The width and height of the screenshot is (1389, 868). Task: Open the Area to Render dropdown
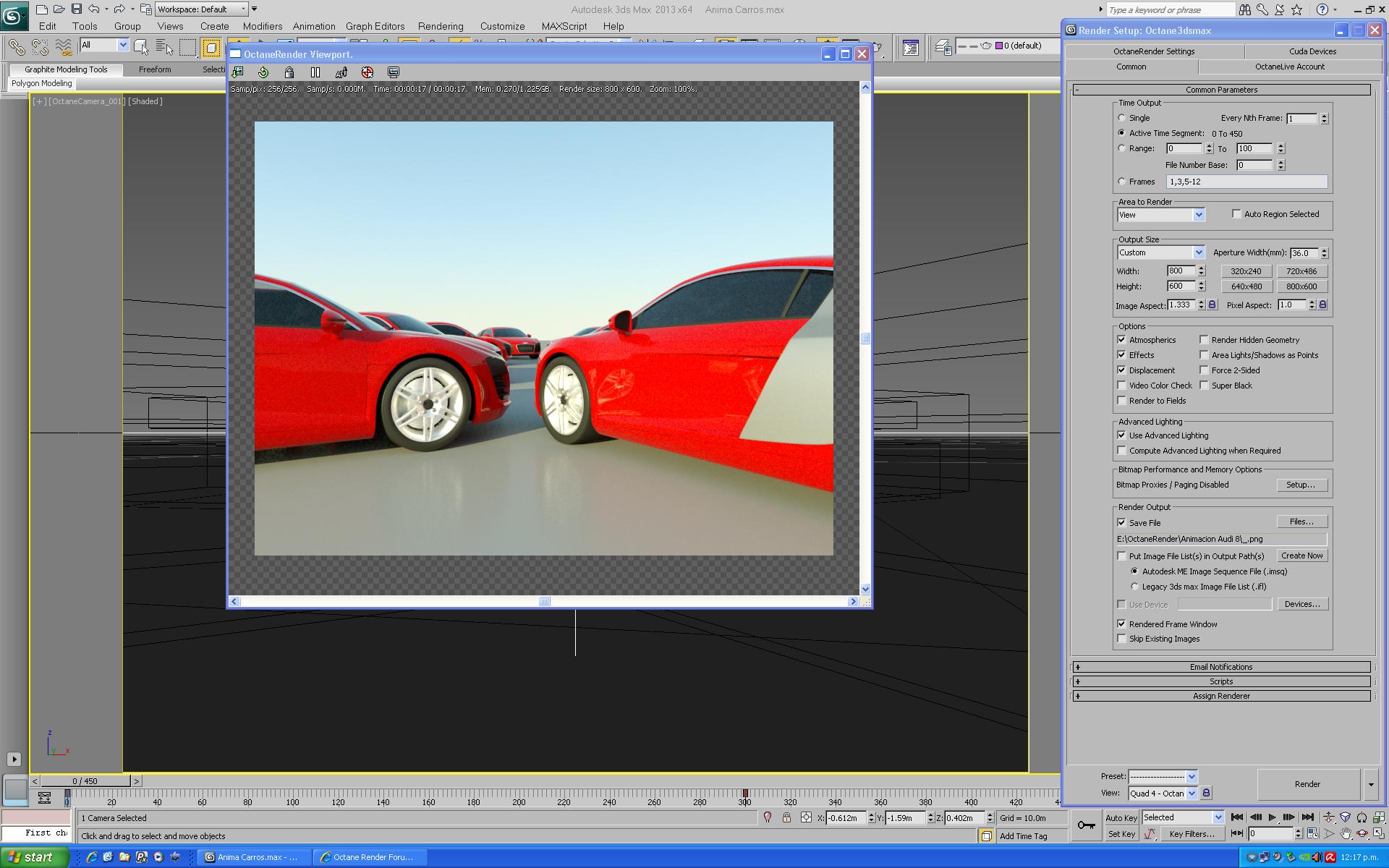coord(1199,215)
